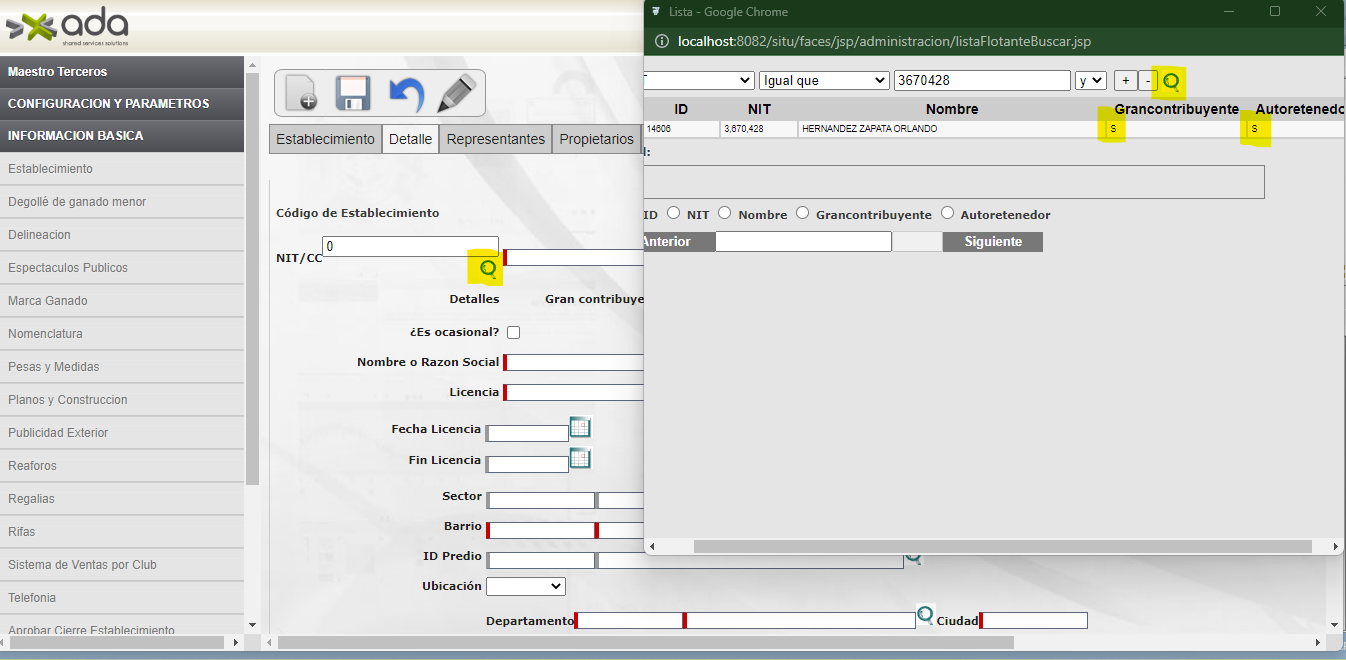Viewport: 1346px width, 660px height.
Task: Open the Propietarios tab
Action: (596, 139)
